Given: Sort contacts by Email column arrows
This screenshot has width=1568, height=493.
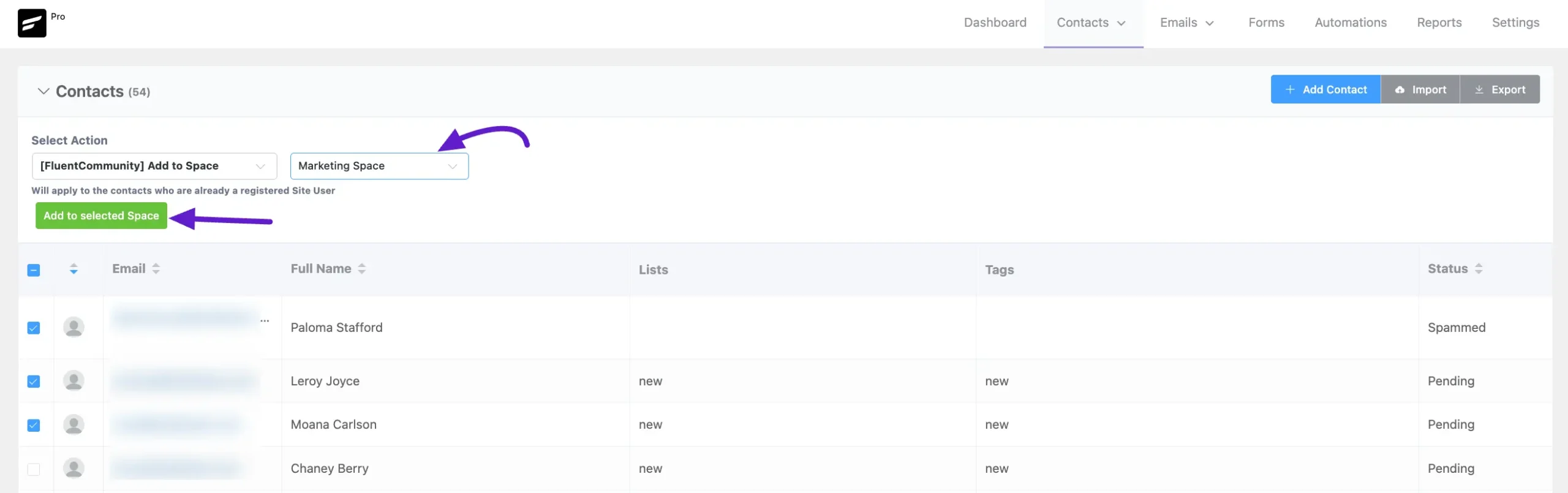Looking at the screenshot, I should click(x=156, y=269).
